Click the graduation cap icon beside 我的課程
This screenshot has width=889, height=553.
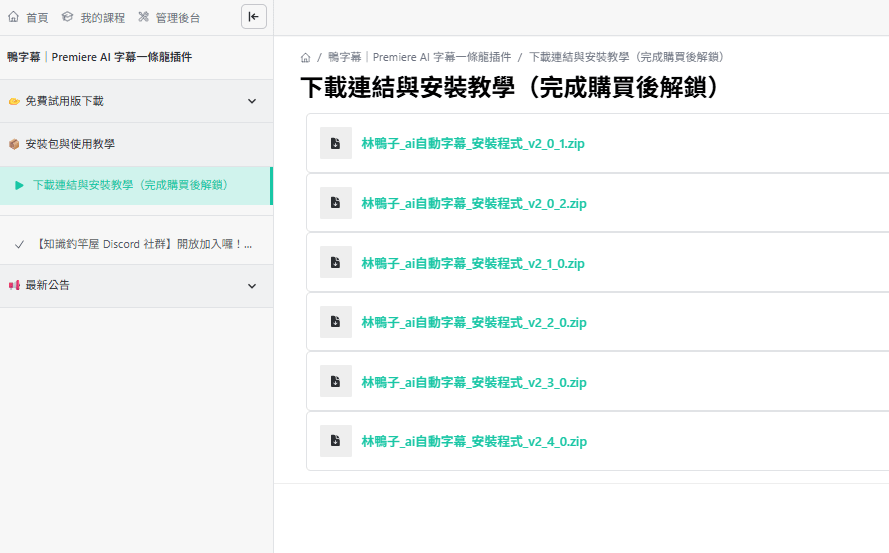click(67, 17)
